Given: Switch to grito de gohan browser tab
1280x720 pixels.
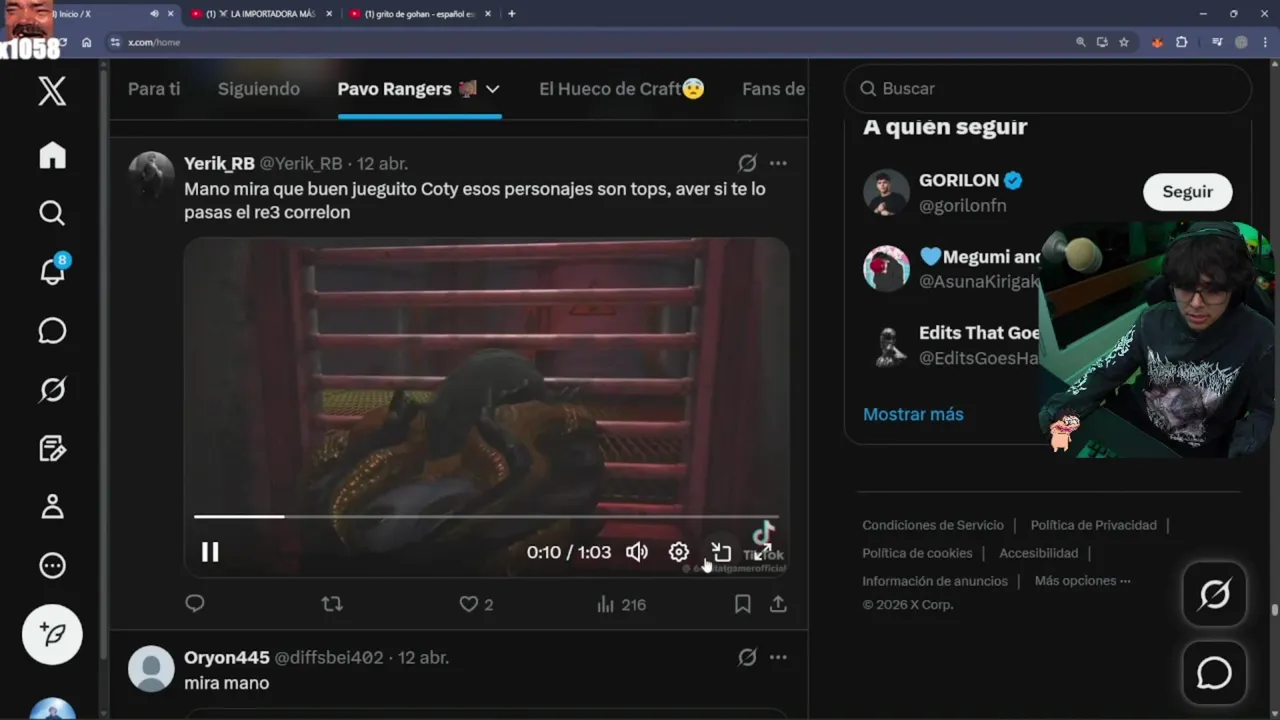Looking at the screenshot, I should [x=420, y=14].
